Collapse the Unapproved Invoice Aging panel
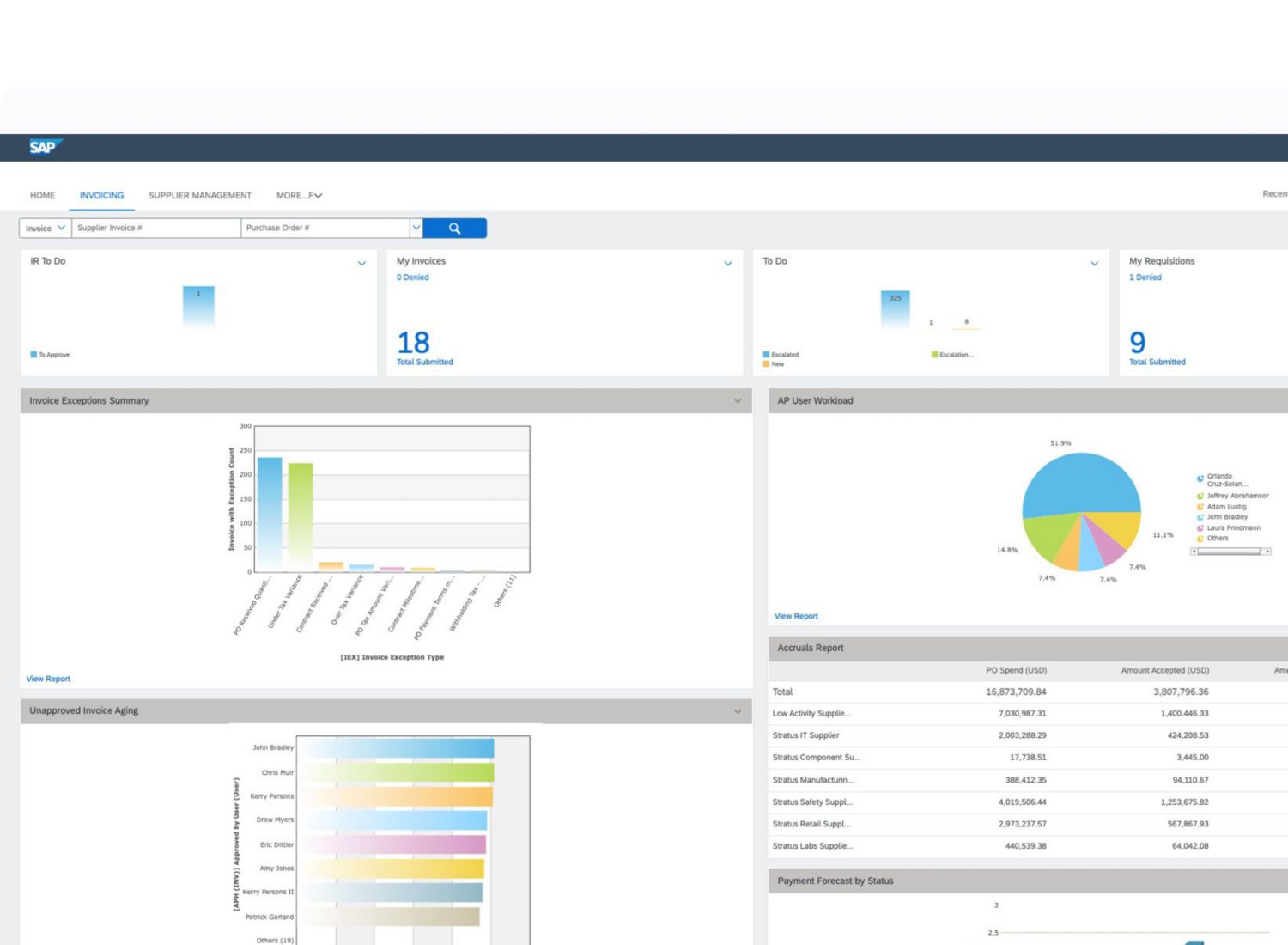Viewport: 1288px width, 945px height. [x=738, y=711]
